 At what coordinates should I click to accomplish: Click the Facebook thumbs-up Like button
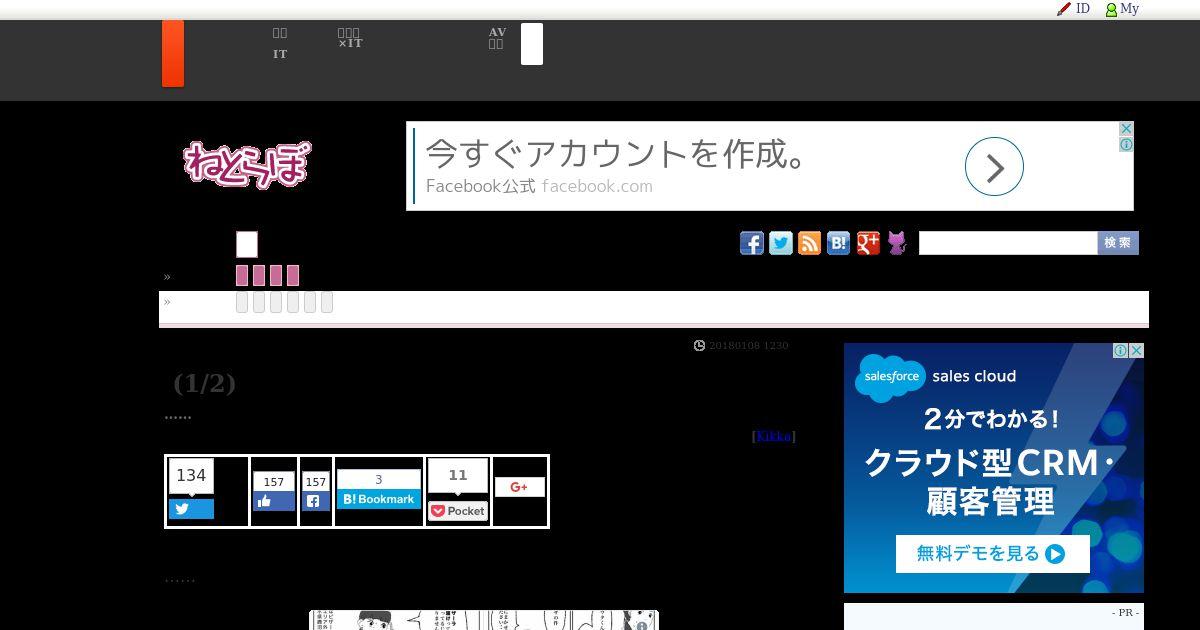274,501
